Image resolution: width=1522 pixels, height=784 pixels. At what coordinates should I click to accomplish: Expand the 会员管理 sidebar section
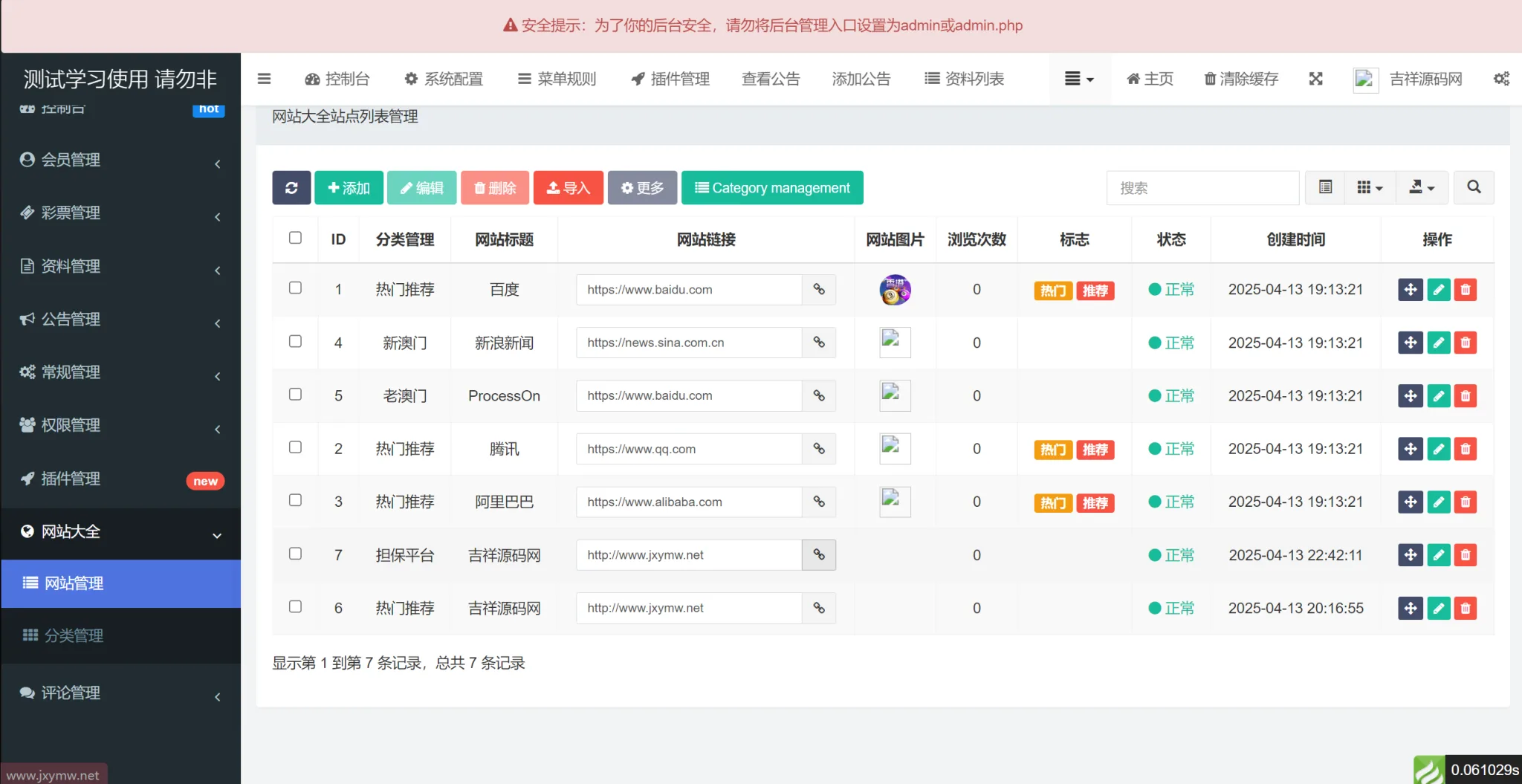[120, 159]
